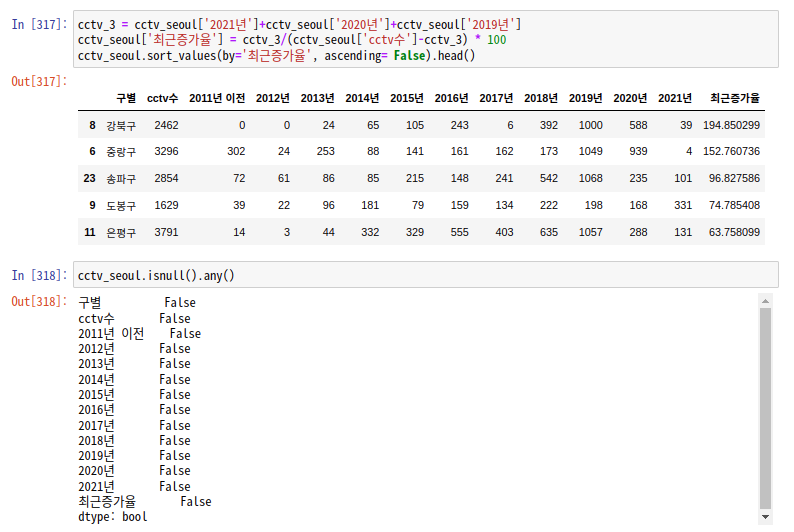Click the In [317] prompt label
This screenshot has width=794, height=532.
click(x=39, y=24)
